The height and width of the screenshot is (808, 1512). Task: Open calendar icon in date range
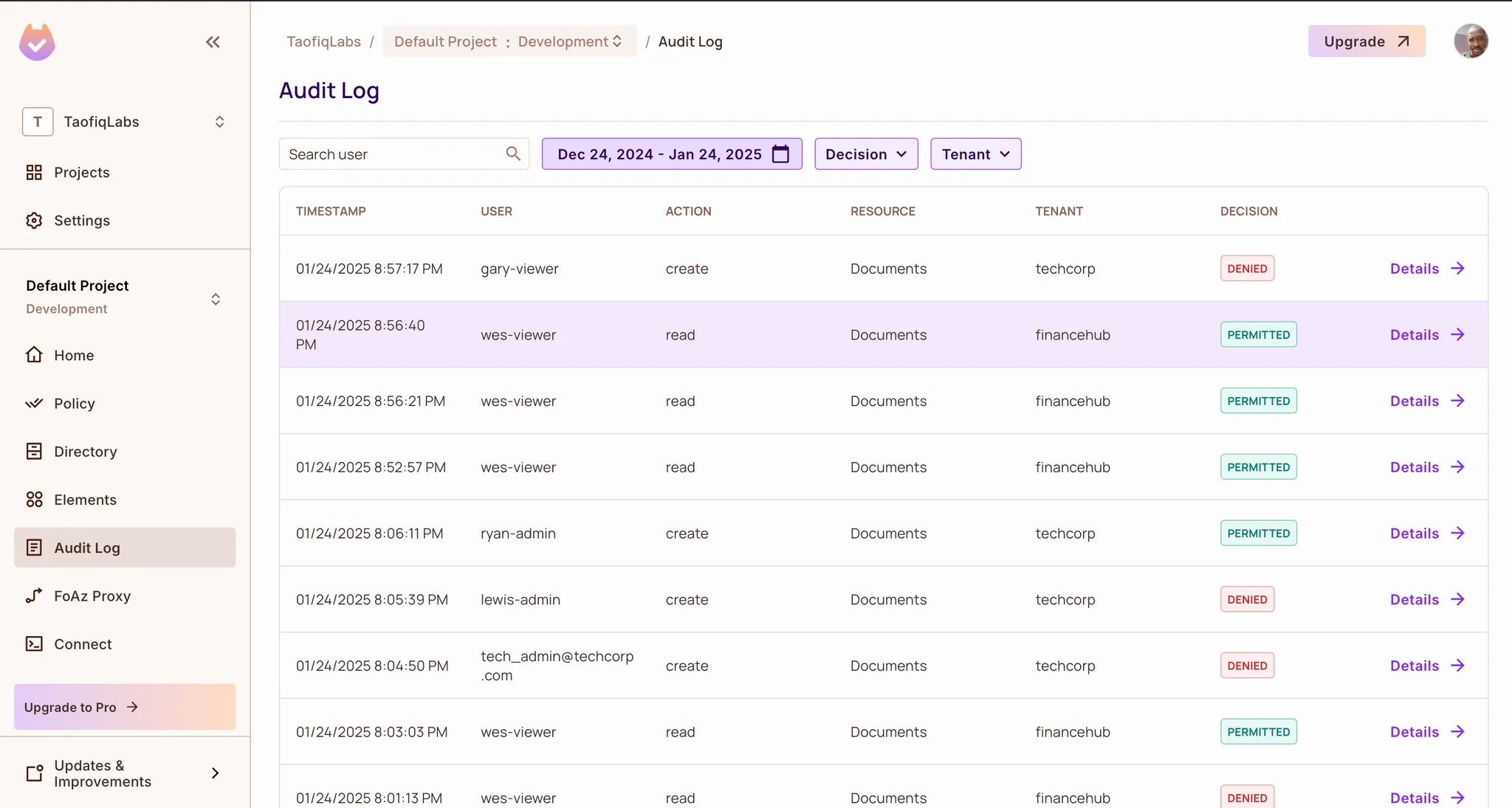[x=780, y=153]
